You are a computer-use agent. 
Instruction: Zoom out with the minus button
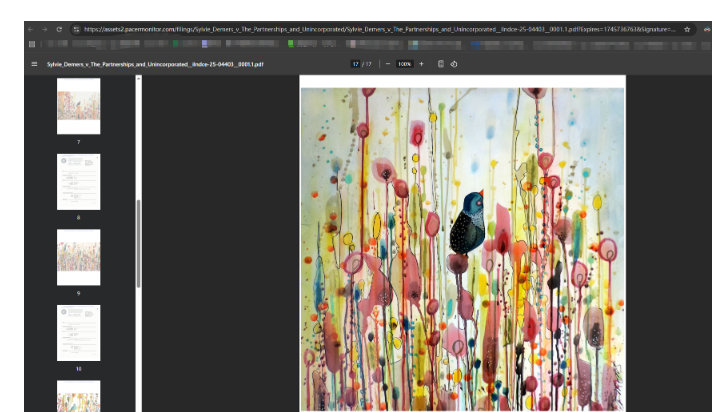click(388, 64)
